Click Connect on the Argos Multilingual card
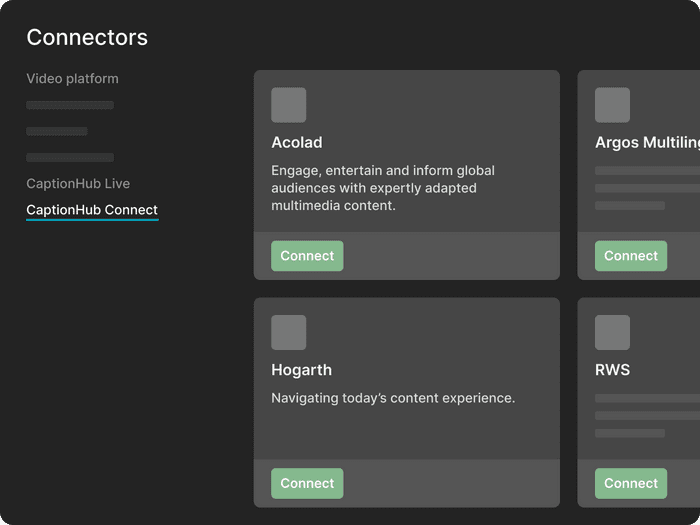The width and height of the screenshot is (700, 525). pyautogui.click(x=631, y=256)
